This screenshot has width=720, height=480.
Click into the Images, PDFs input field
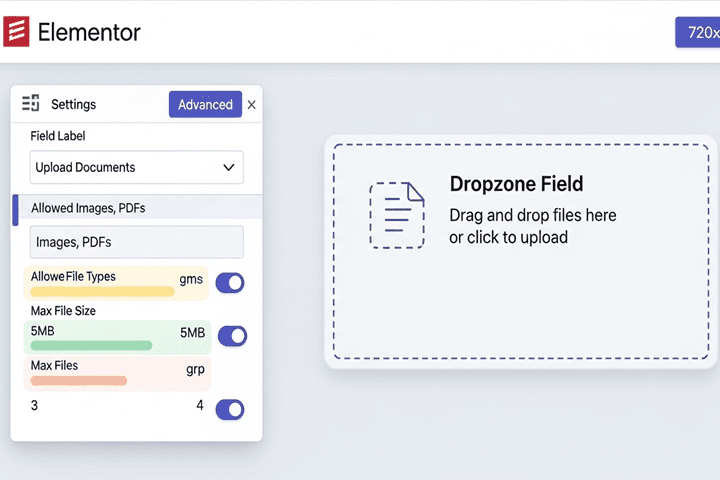136,242
